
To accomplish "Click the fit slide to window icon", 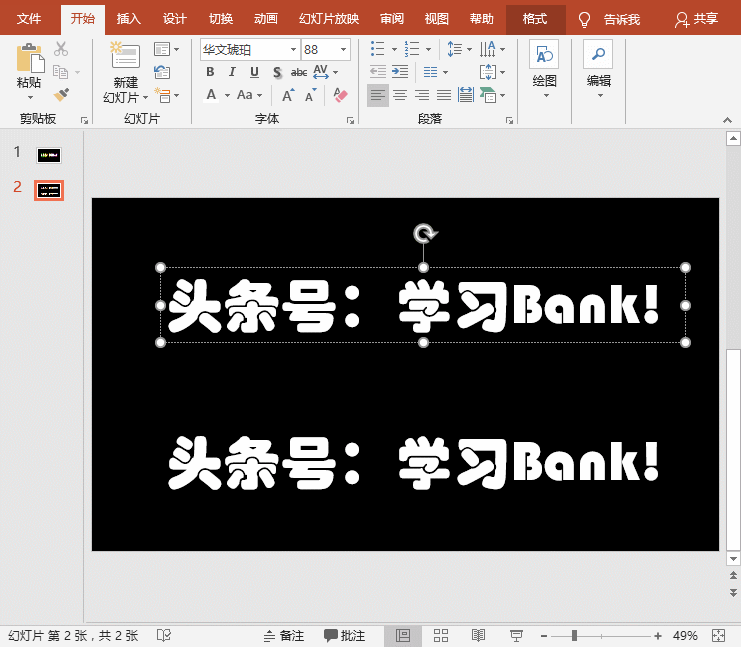I will point(718,636).
